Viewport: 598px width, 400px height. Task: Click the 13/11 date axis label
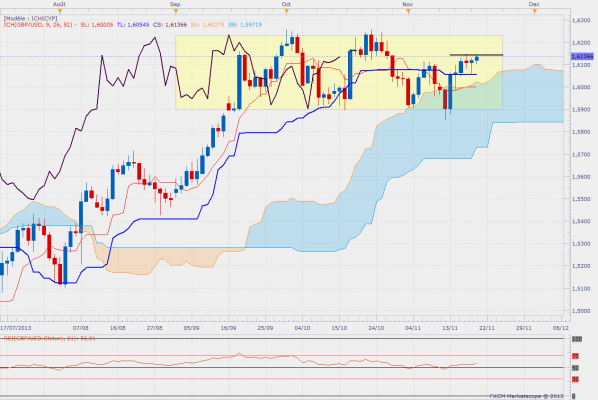point(450,328)
